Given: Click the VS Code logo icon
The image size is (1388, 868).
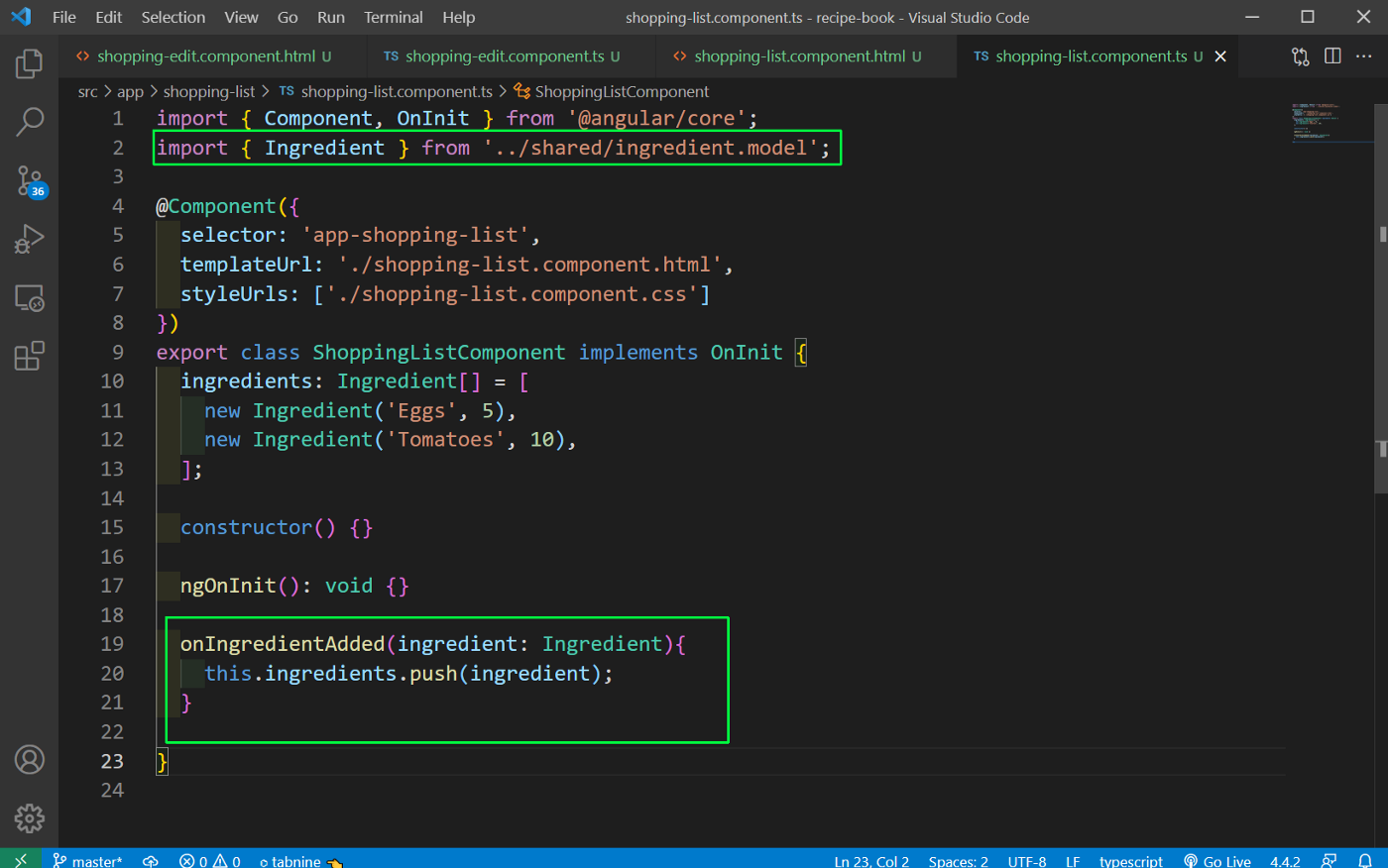Looking at the screenshot, I should 21,17.
